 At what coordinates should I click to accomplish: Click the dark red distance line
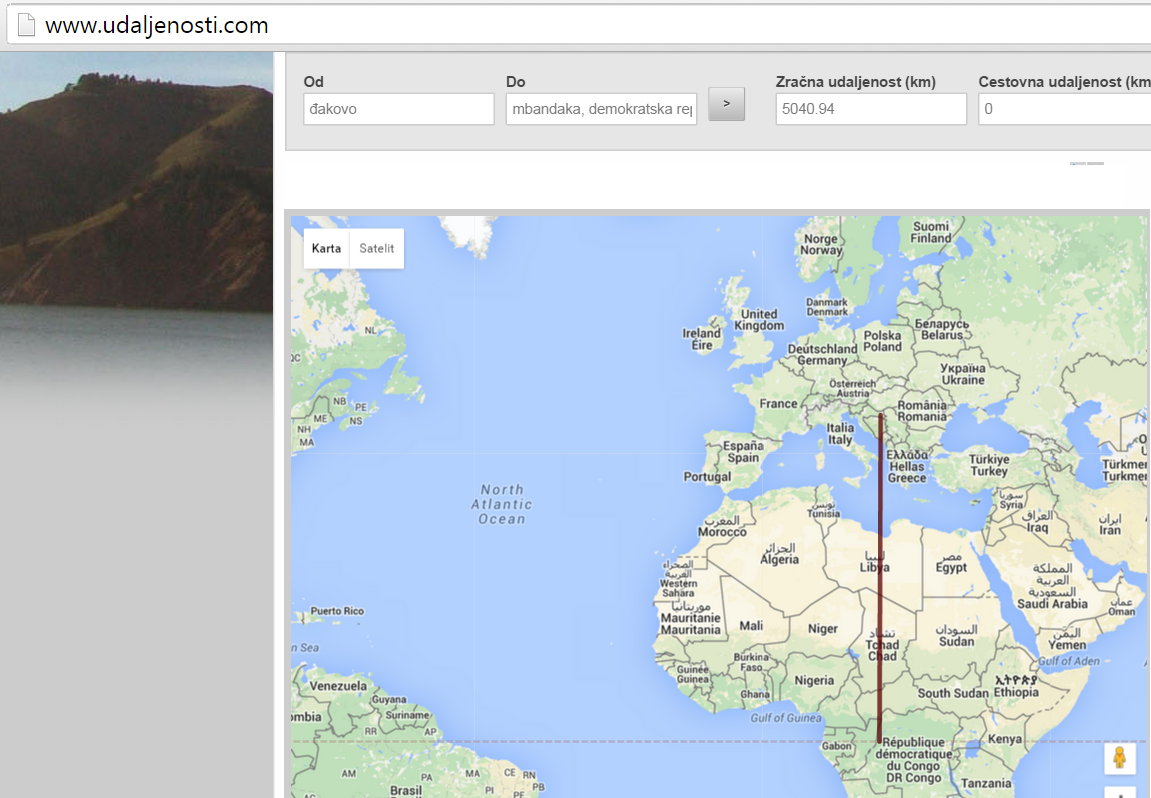[879, 578]
